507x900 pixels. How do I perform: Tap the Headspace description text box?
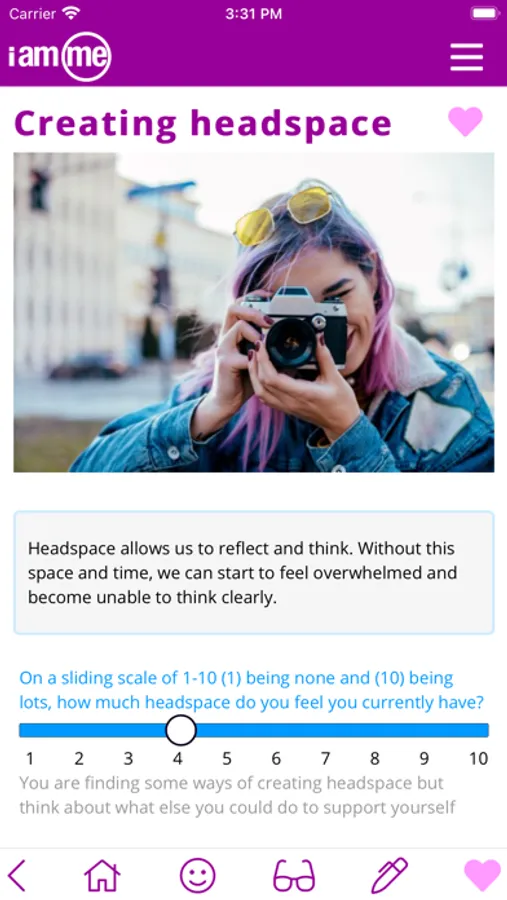[254, 572]
